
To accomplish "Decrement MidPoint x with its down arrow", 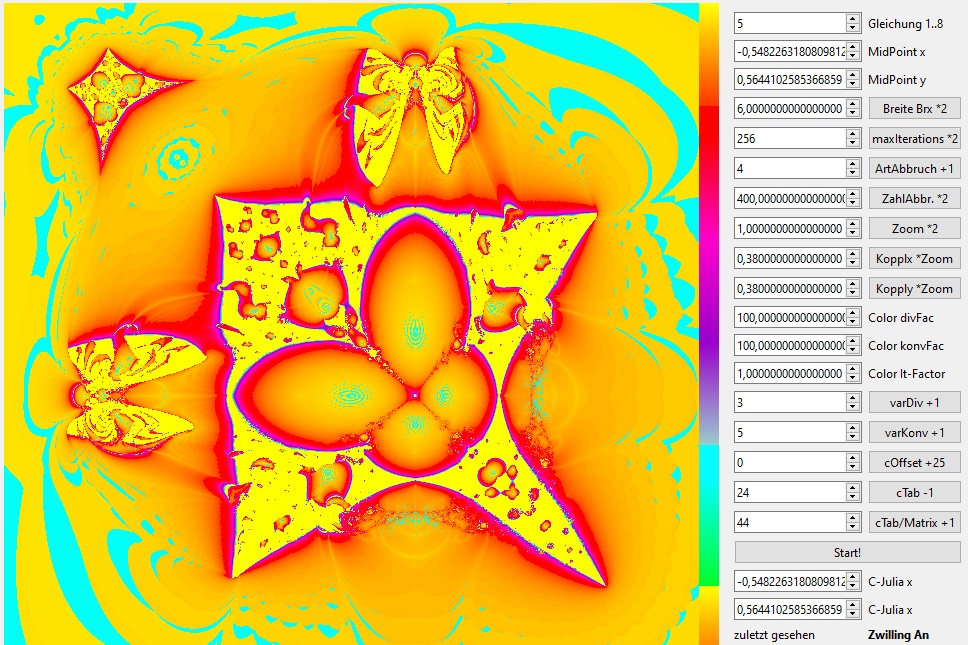I will [x=853, y=56].
